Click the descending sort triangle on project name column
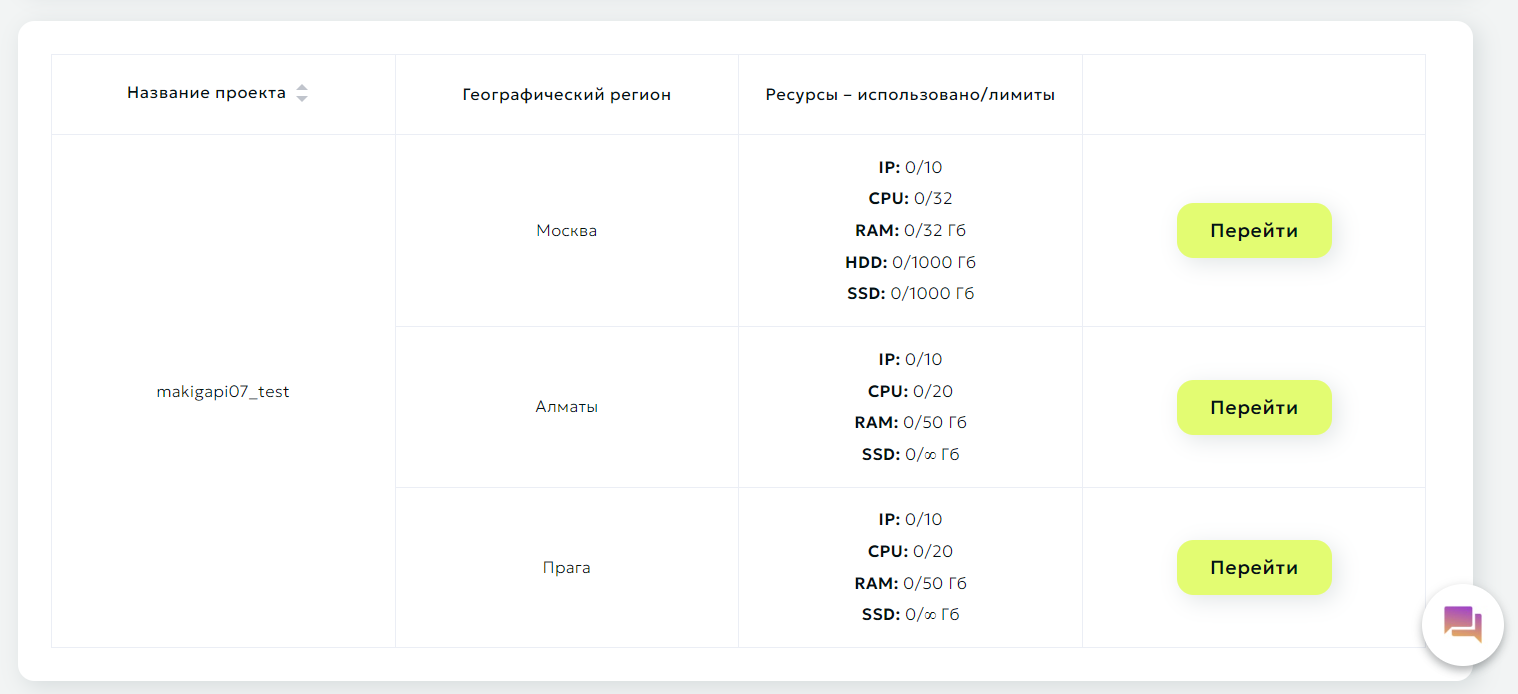 (302, 97)
